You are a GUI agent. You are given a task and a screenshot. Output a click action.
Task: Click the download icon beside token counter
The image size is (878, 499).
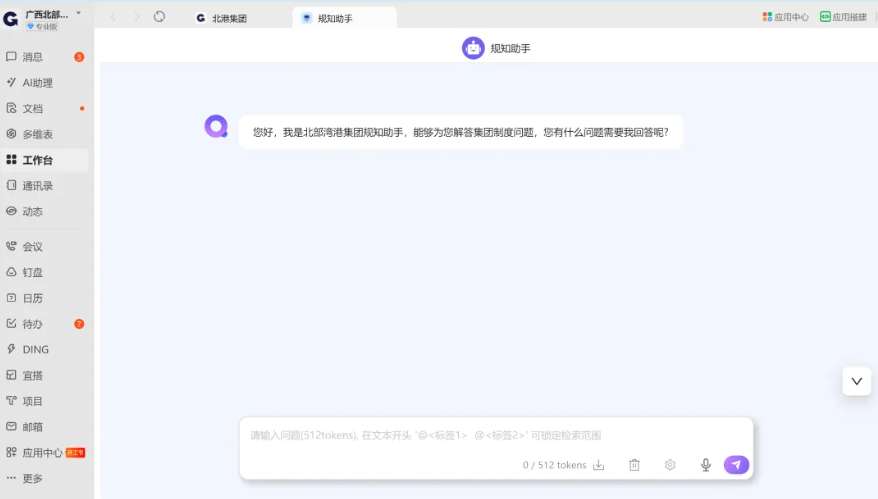click(599, 465)
